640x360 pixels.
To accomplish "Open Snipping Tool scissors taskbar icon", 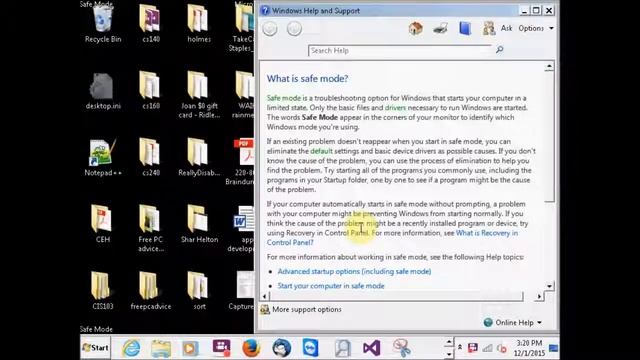I will pyautogui.click(x=402, y=348).
